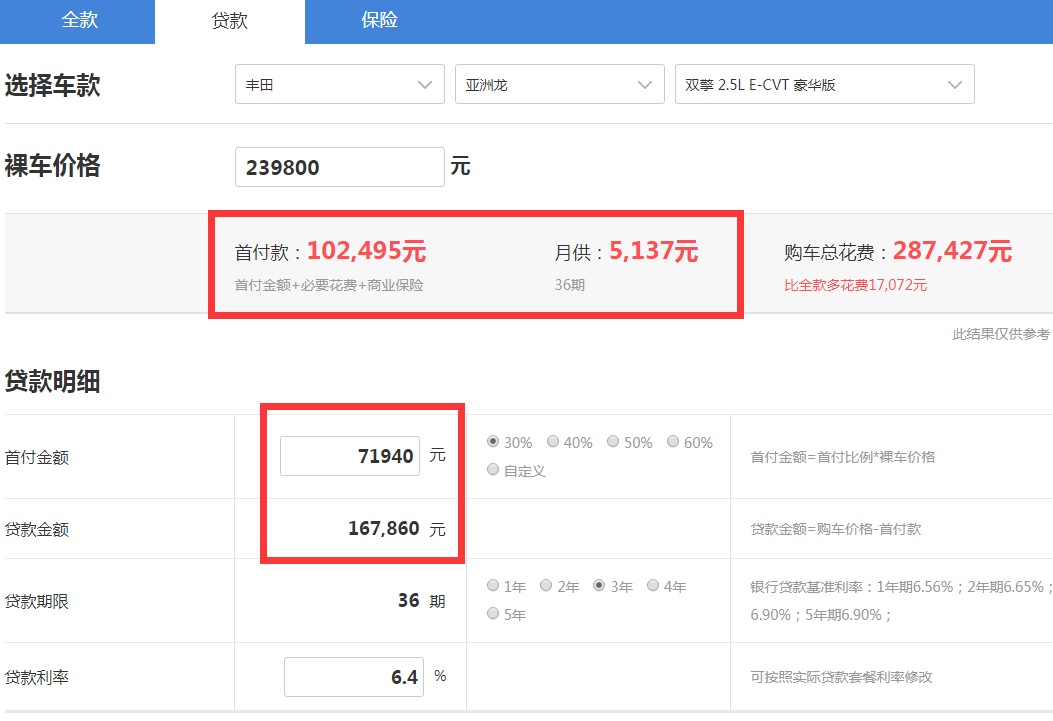Image resolution: width=1053 pixels, height=721 pixels.
Task: Open the 保险 tab
Action: [x=379, y=21]
